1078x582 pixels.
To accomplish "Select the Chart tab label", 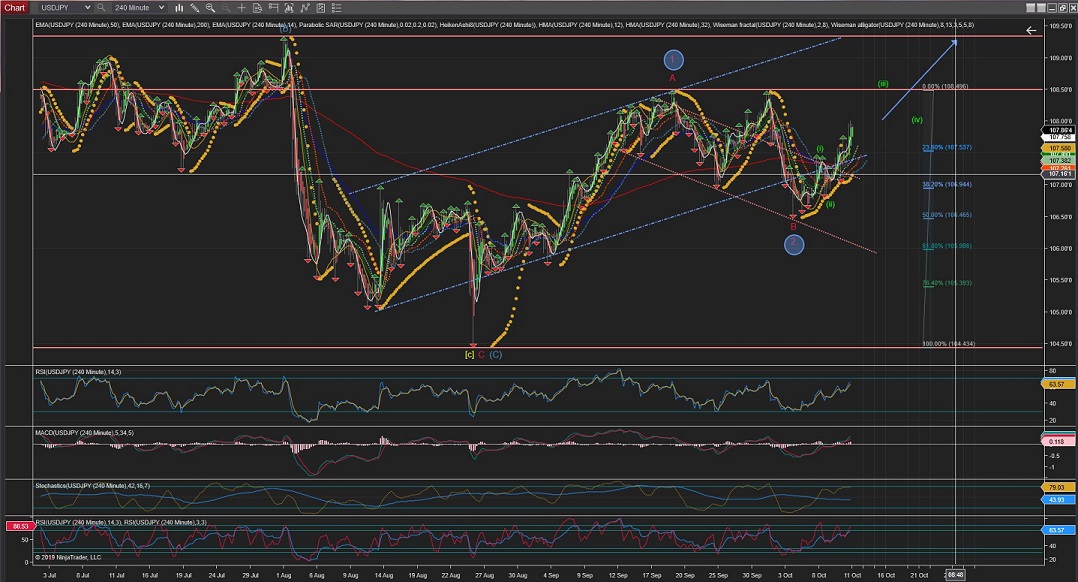I will [x=15, y=7].
